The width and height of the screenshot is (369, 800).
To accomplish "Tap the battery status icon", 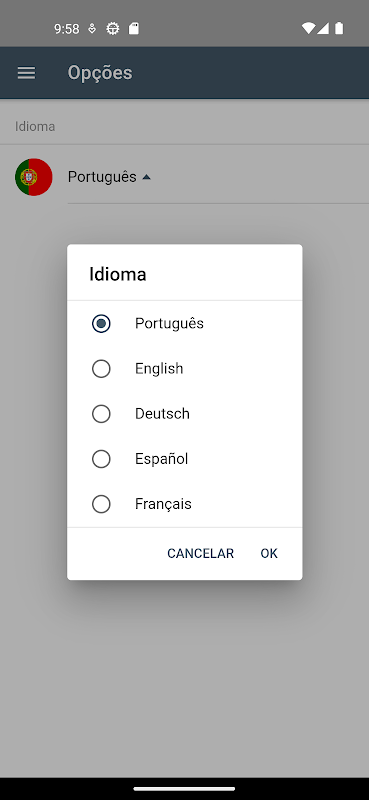I will (339, 29).
